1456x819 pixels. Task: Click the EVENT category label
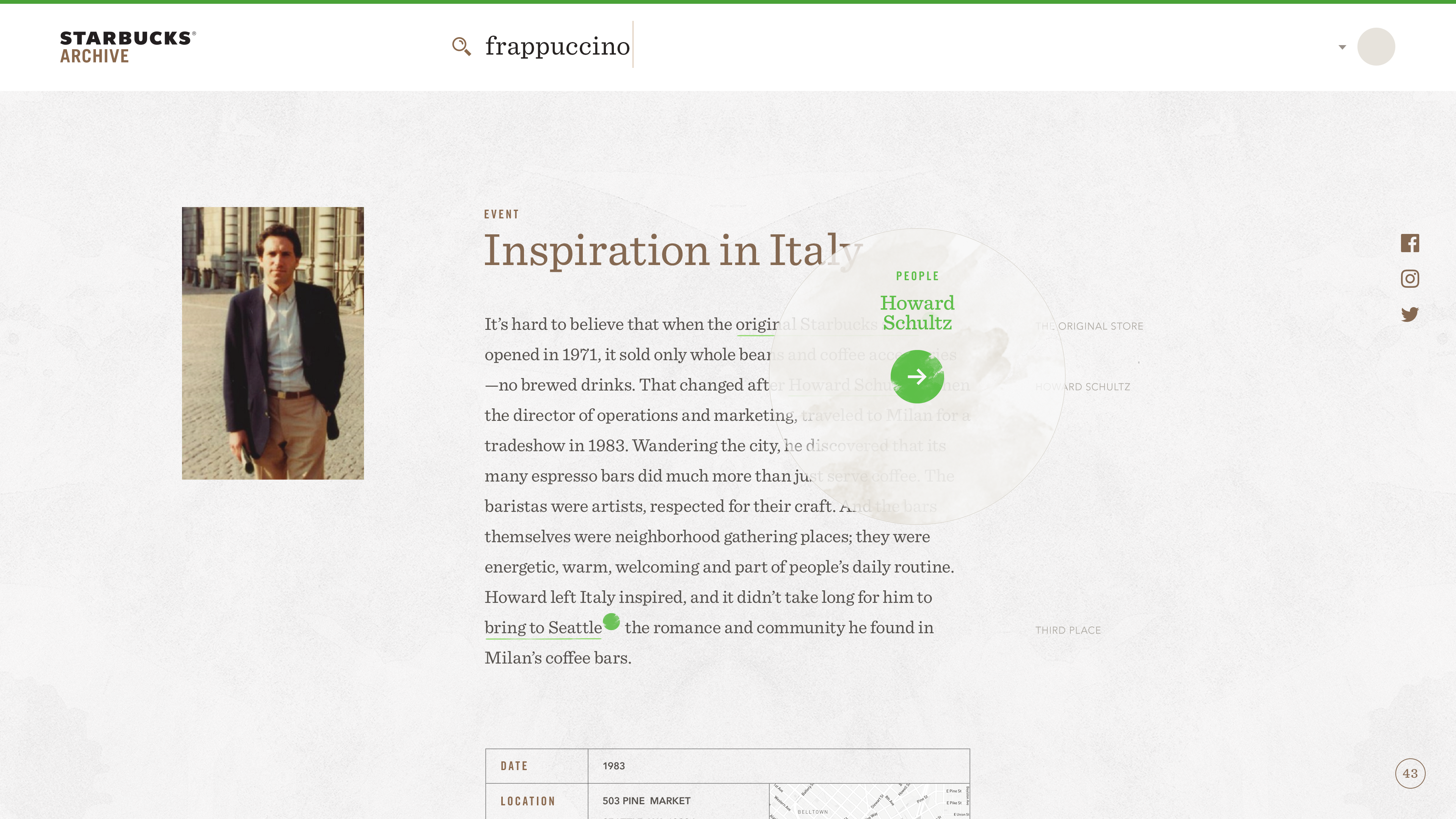point(501,214)
